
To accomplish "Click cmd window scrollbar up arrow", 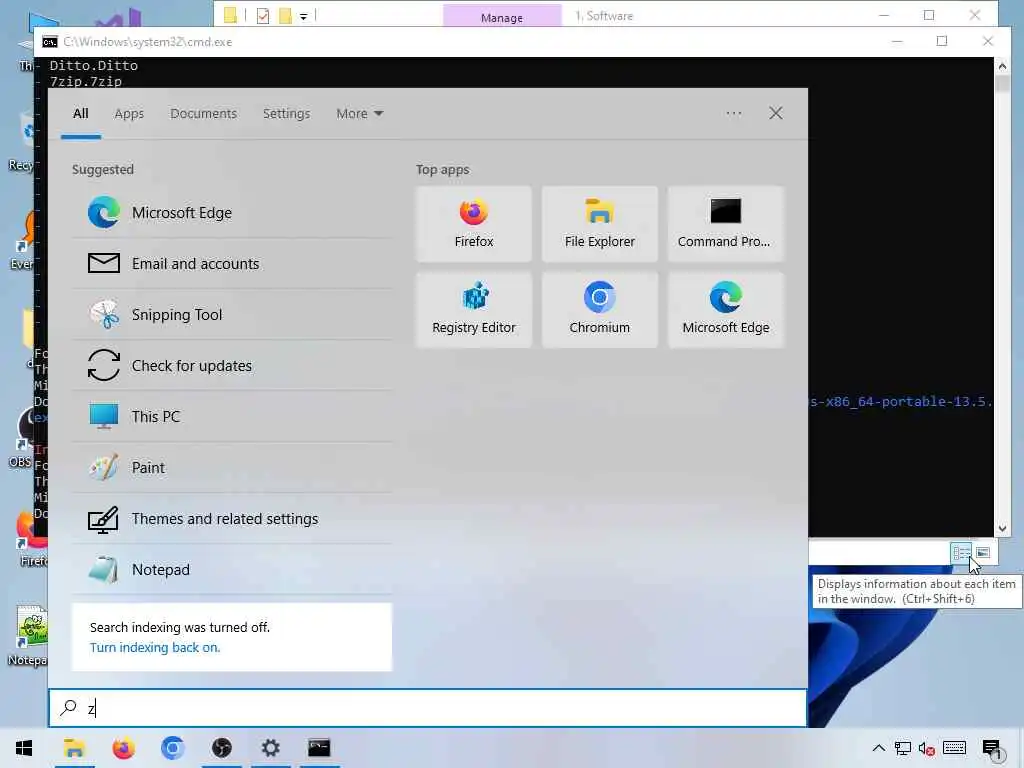I will pos(1002,65).
